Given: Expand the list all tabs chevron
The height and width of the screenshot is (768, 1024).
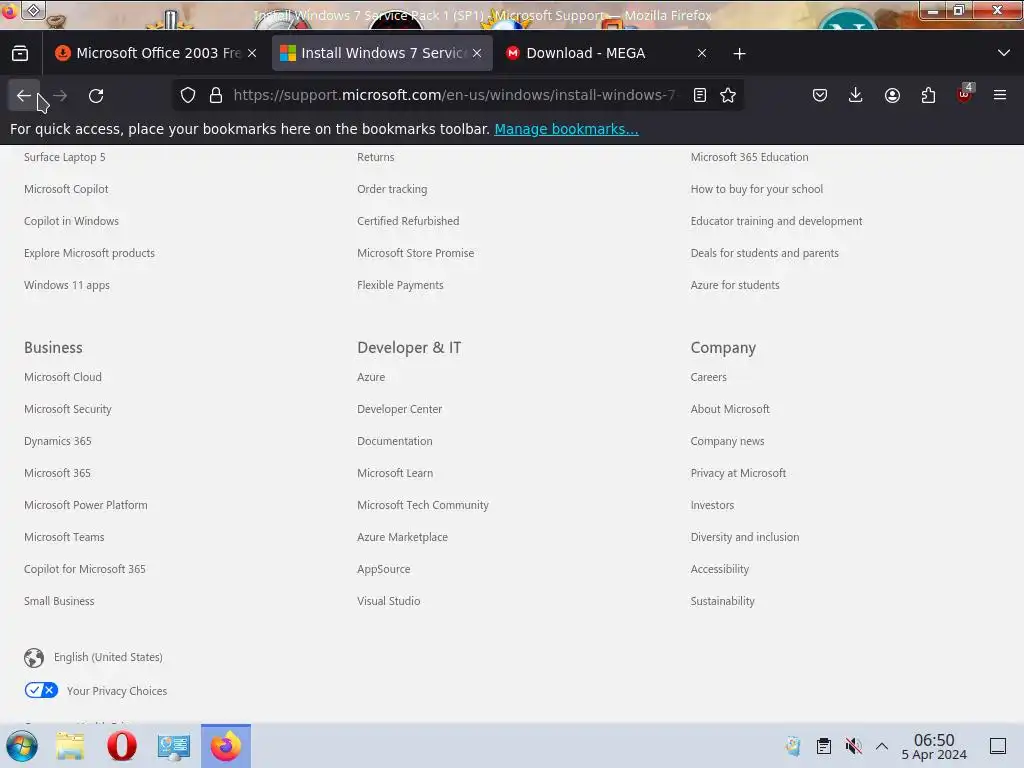Looking at the screenshot, I should click(1004, 53).
